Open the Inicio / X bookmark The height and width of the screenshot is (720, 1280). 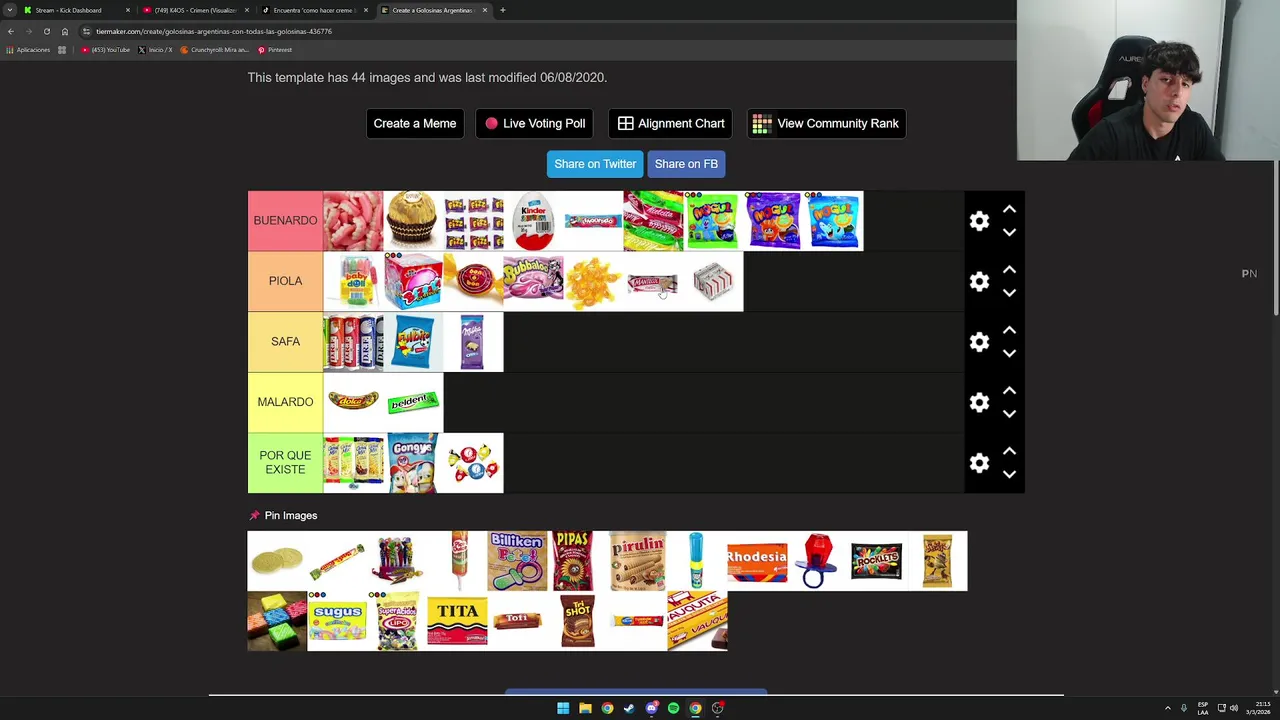pyautogui.click(x=155, y=50)
